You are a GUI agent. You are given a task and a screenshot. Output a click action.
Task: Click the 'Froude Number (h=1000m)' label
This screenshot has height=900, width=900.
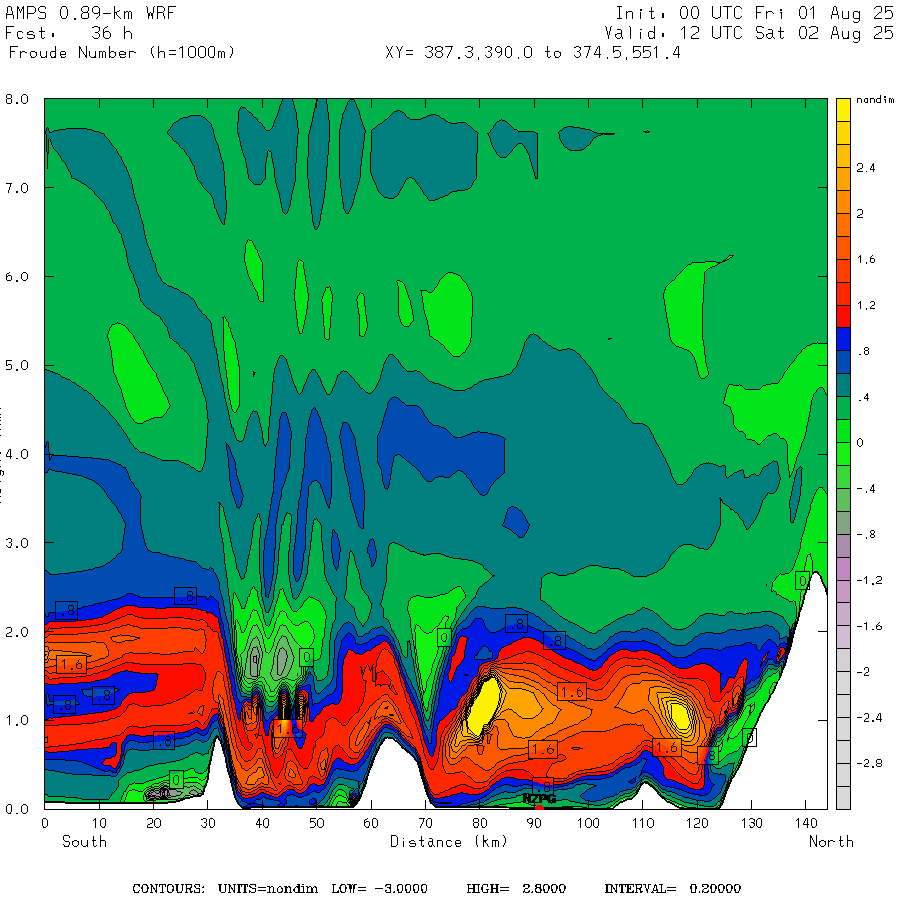122,53
